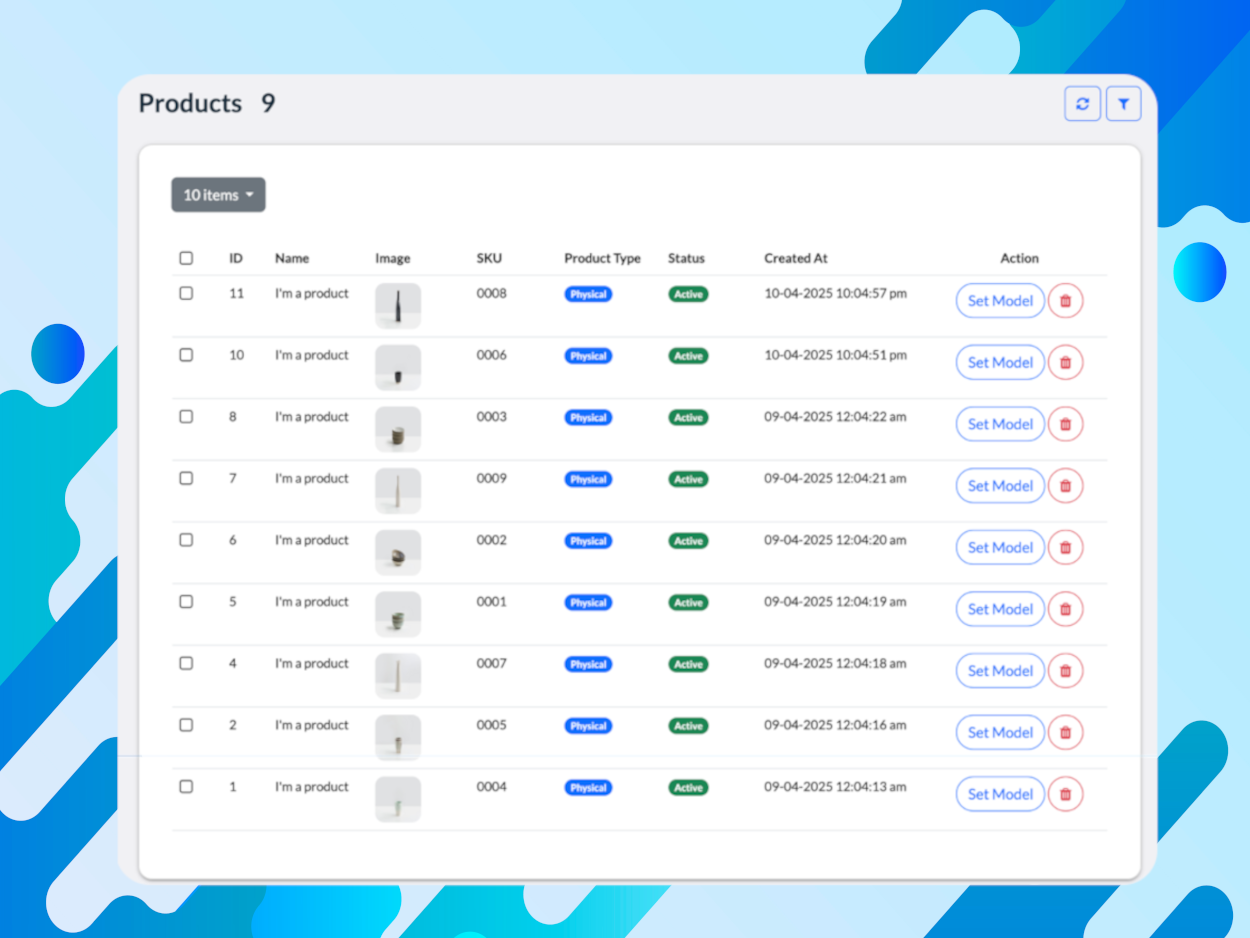This screenshot has width=1250, height=938.
Task: View product image thumbnail for SKU 0001
Action: (398, 614)
